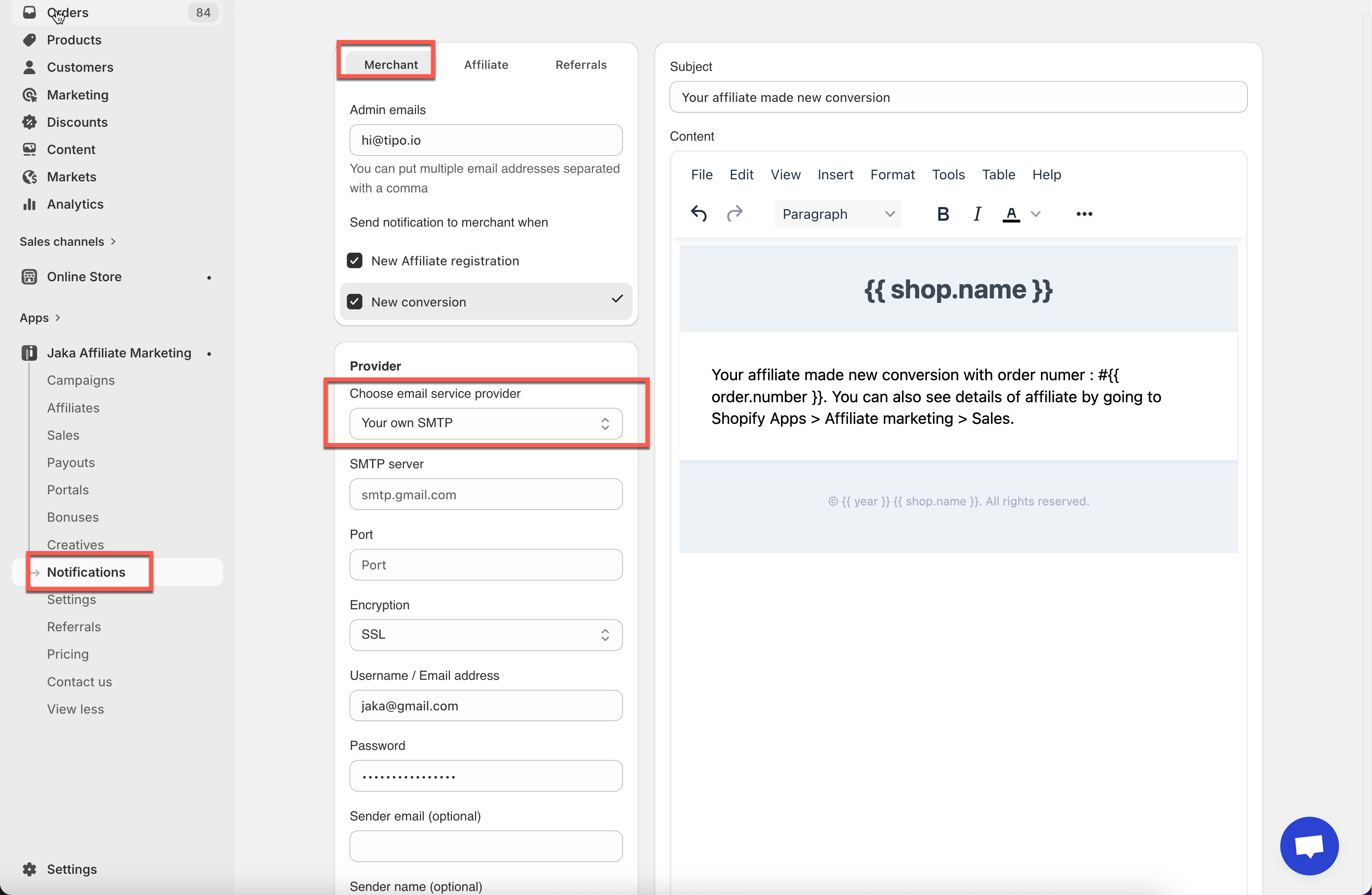Open the chat support bubble
Screen dimensions: 1372x895
(1308, 845)
